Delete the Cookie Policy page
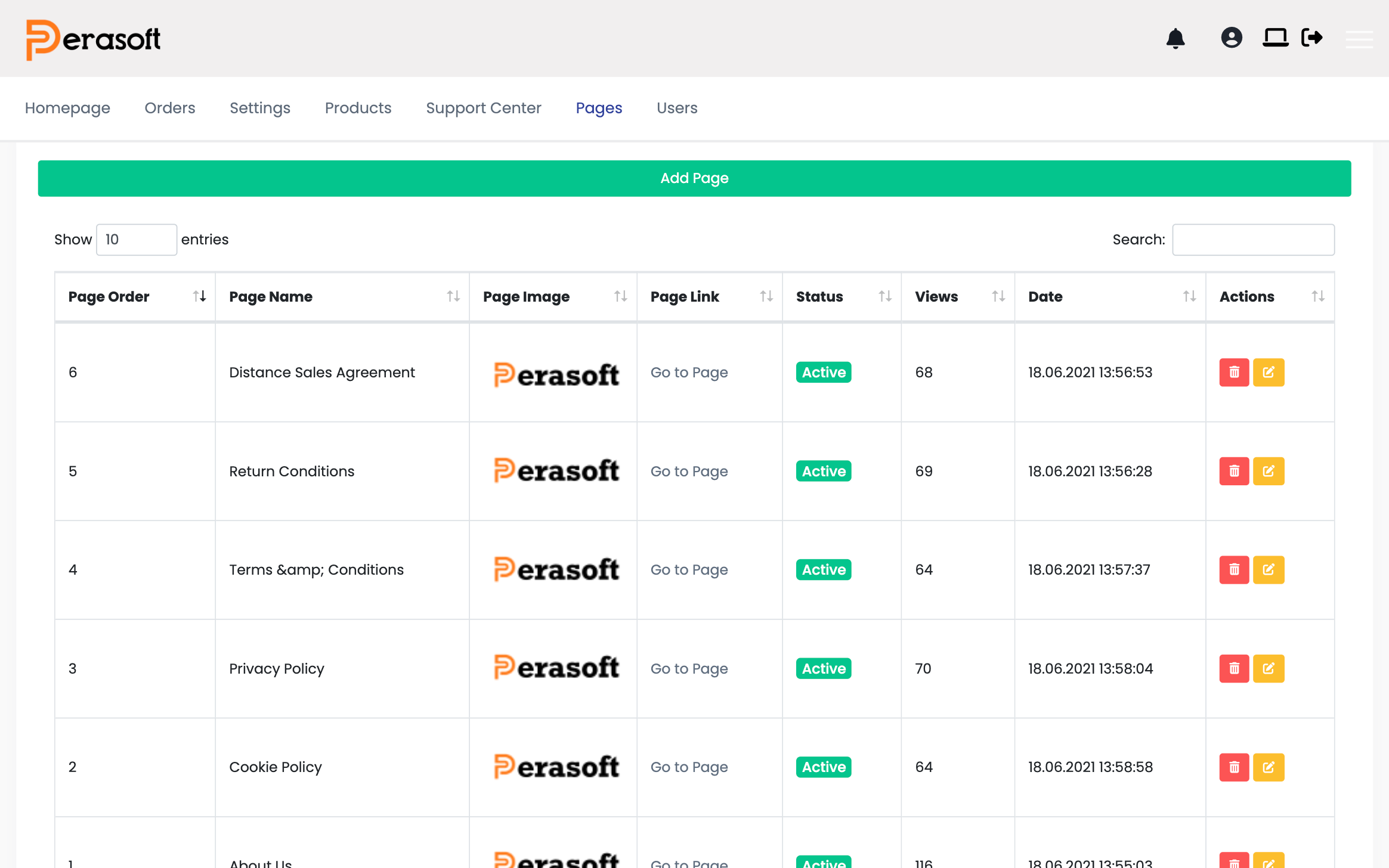This screenshot has height=868, width=1389. 1234,767
